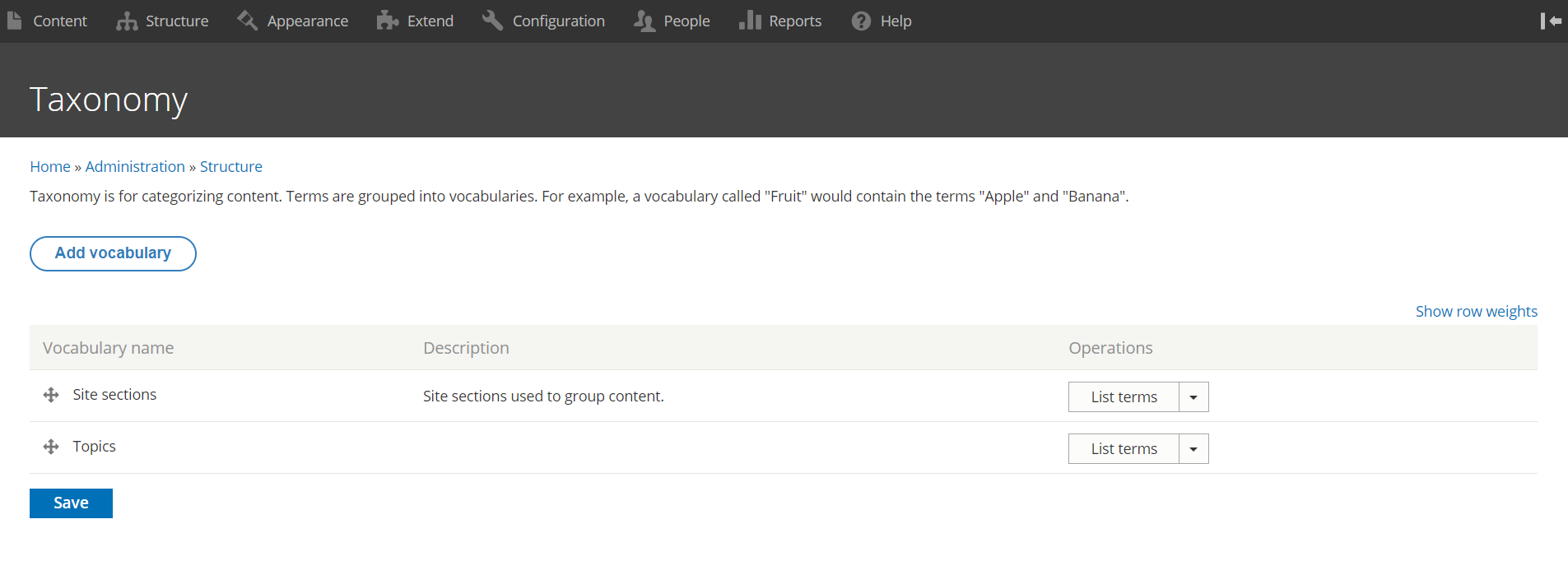1568x561 pixels.
Task: Click the Configuration wrench icon
Action: point(493,21)
